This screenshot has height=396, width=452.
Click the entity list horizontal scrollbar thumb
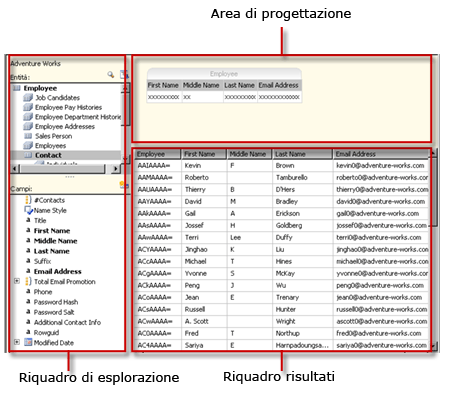[62, 169]
